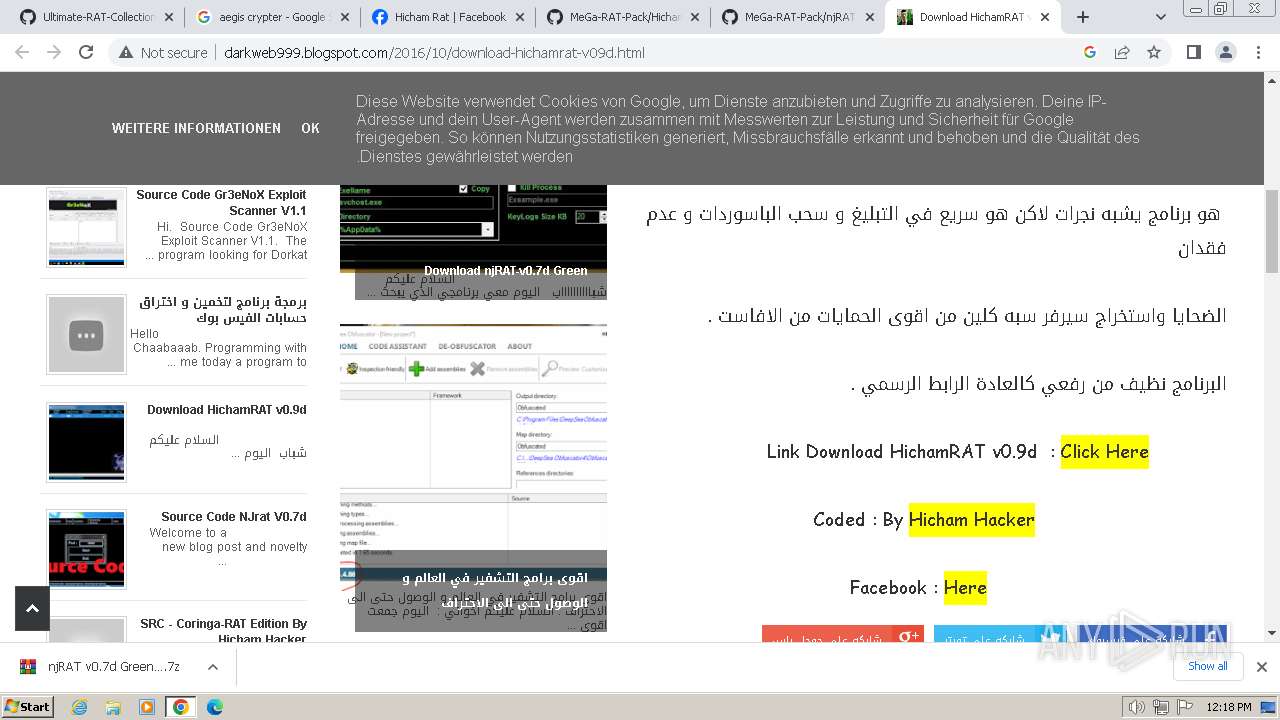1280x720 pixels.
Task: Go back to the previous page
Action: coord(24,52)
